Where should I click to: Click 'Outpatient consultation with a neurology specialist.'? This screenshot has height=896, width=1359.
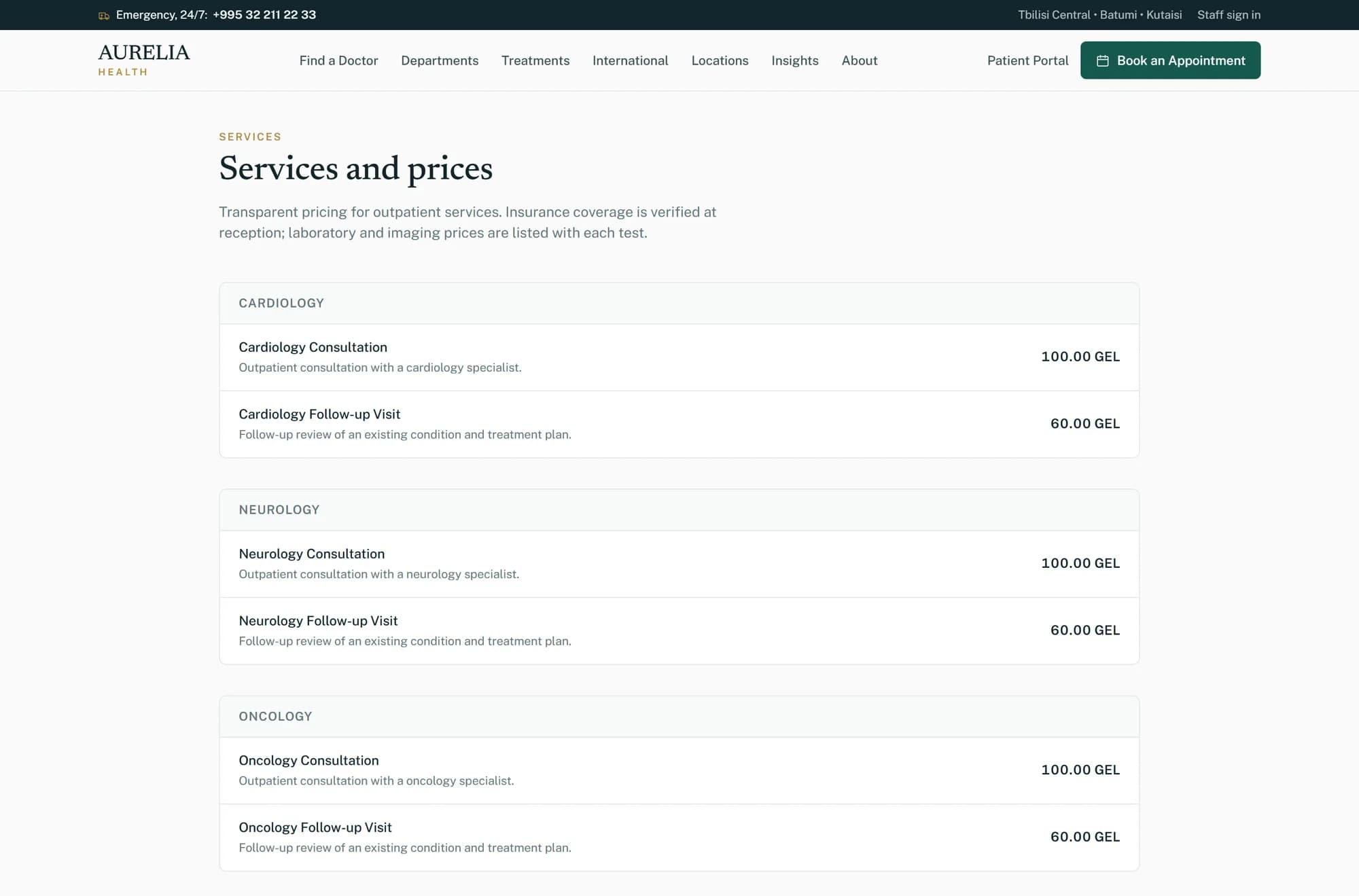click(x=378, y=574)
